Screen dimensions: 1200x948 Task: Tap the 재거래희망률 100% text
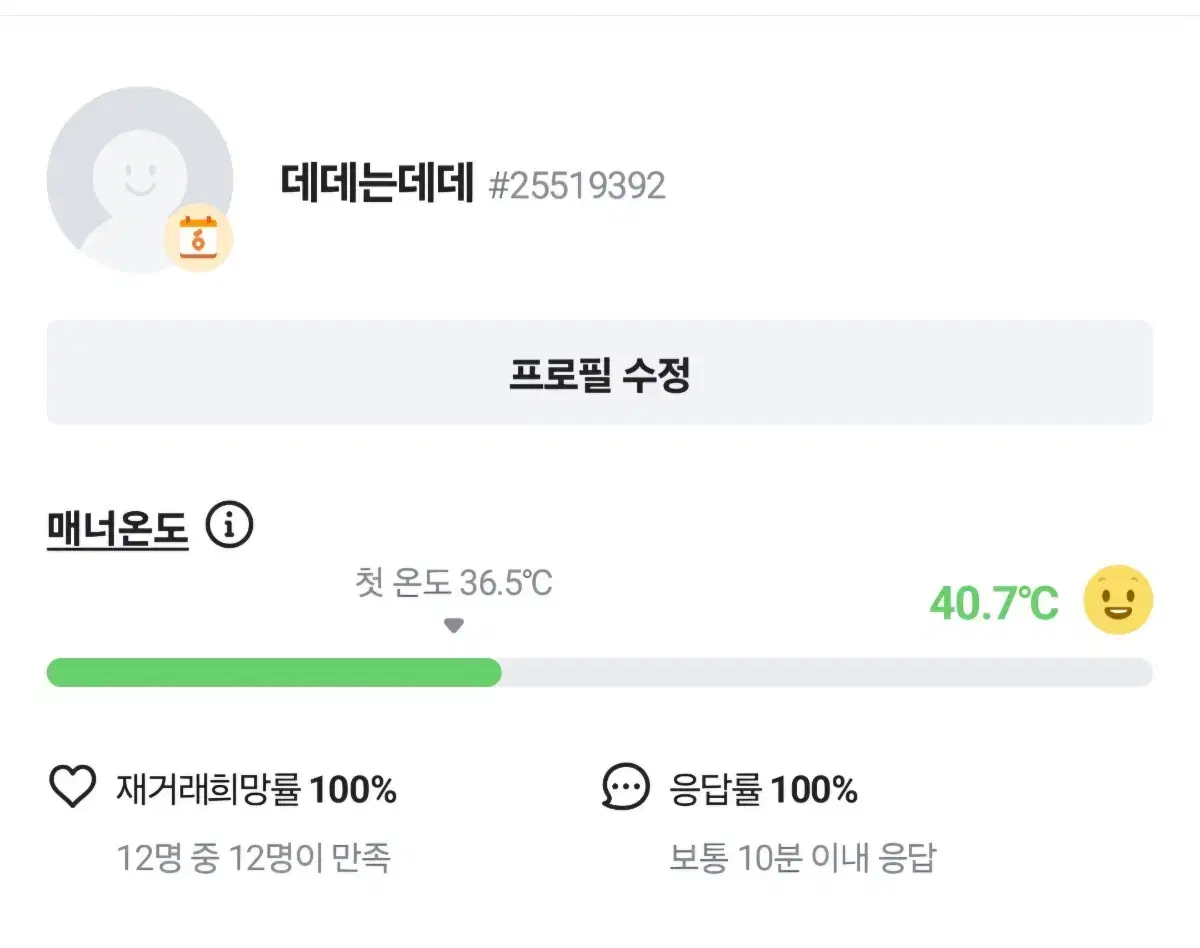coord(257,790)
